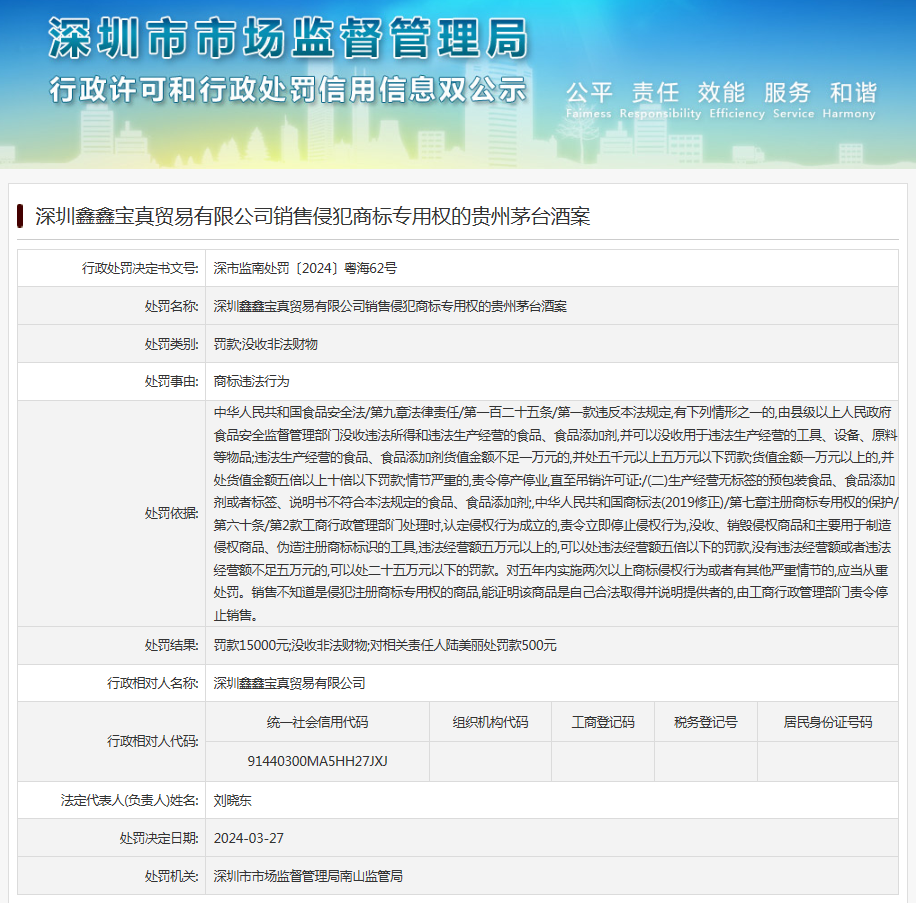916x903 pixels.
Task: Click the 税务登记号 column header
Action: point(706,723)
